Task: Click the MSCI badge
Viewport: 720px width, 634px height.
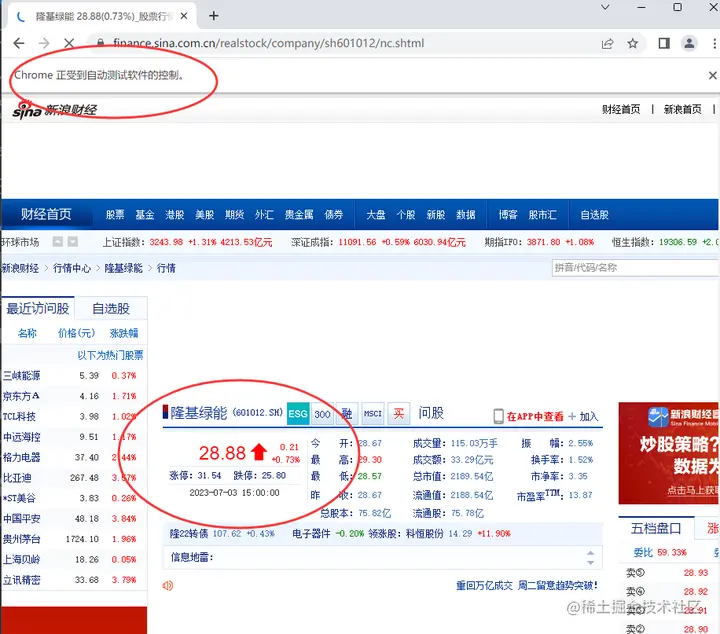Action: (373, 414)
